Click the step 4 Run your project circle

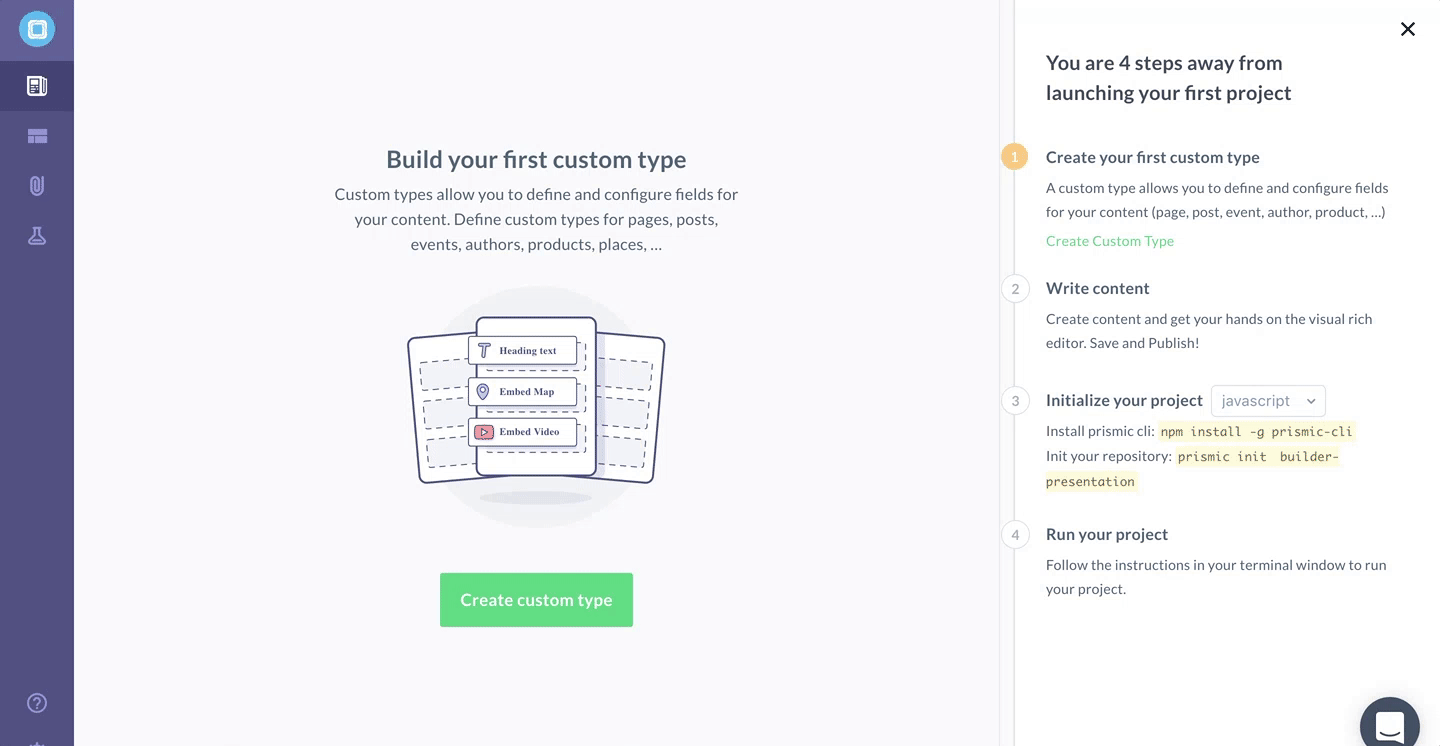(x=1014, y=534)
